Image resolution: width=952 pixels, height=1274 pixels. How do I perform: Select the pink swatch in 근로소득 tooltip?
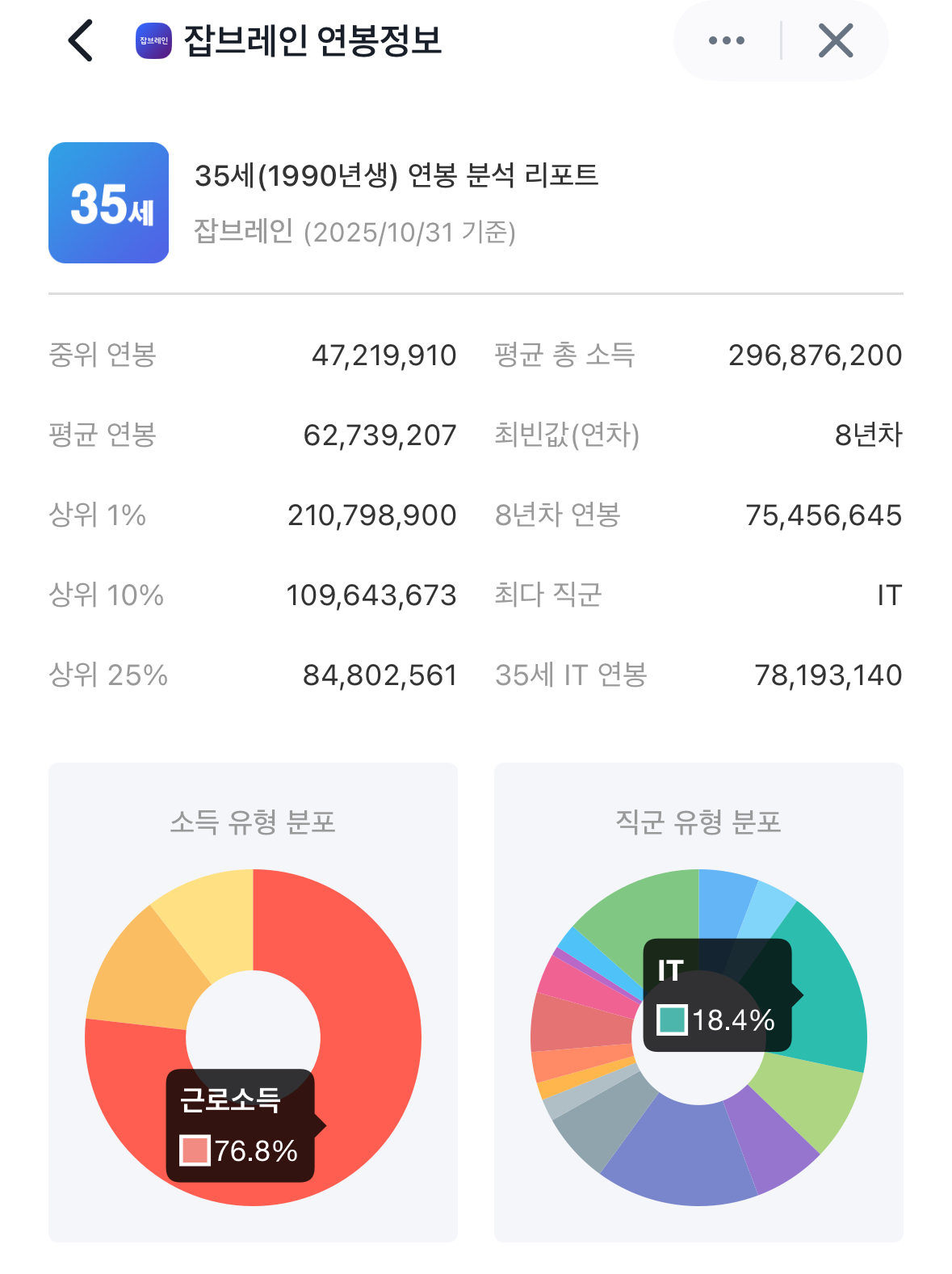click(195, 1150)
